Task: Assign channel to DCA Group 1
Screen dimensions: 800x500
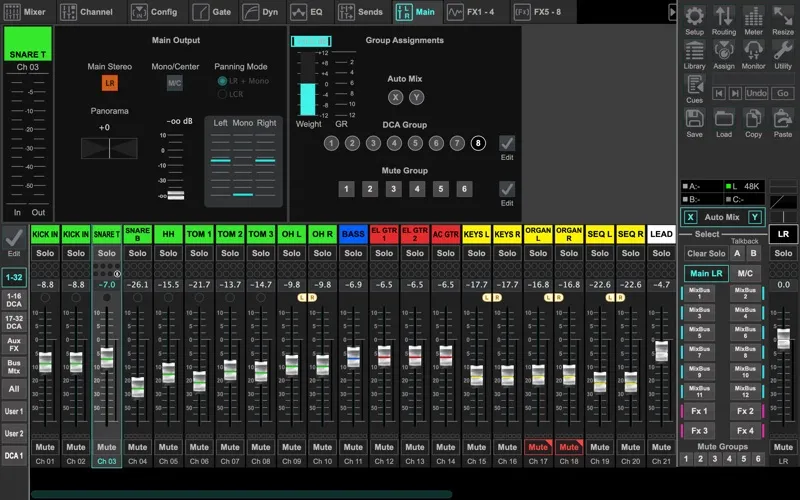Action: point(331,143)
